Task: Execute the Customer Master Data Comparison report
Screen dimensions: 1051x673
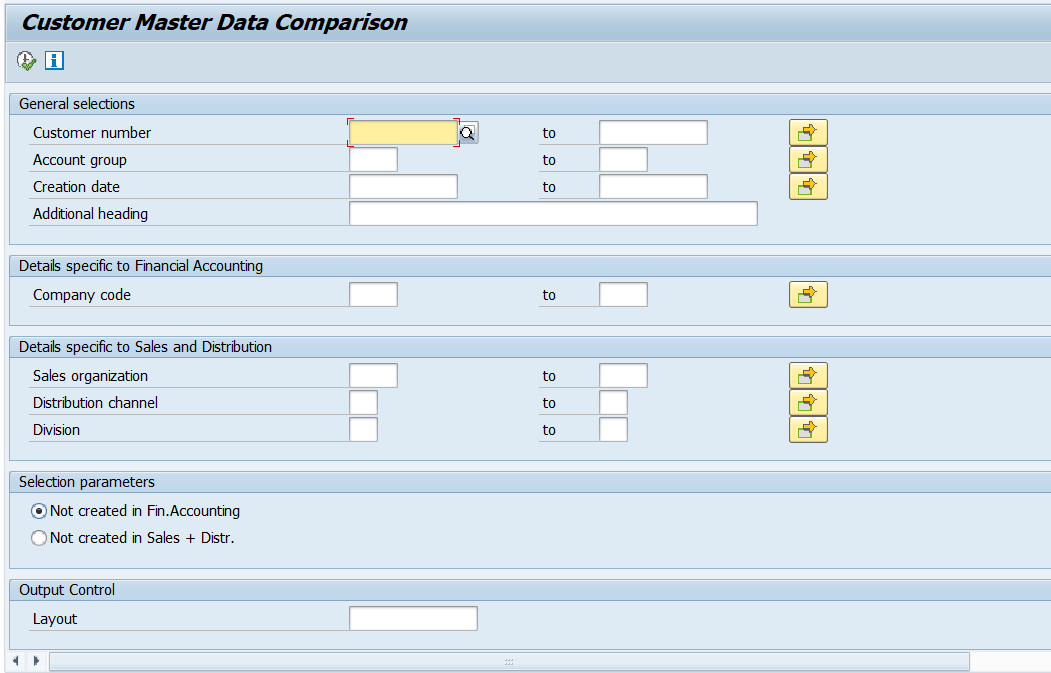Action: [25, 61]
